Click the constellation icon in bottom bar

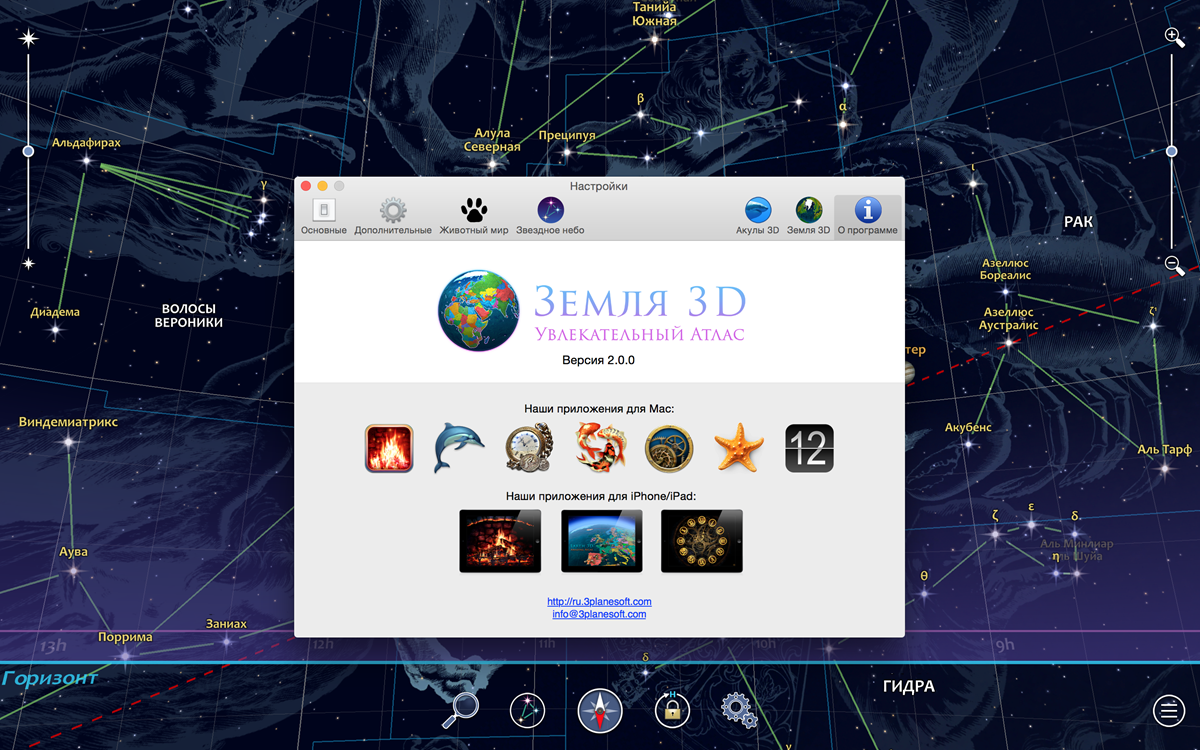click(x=527, y=711)
